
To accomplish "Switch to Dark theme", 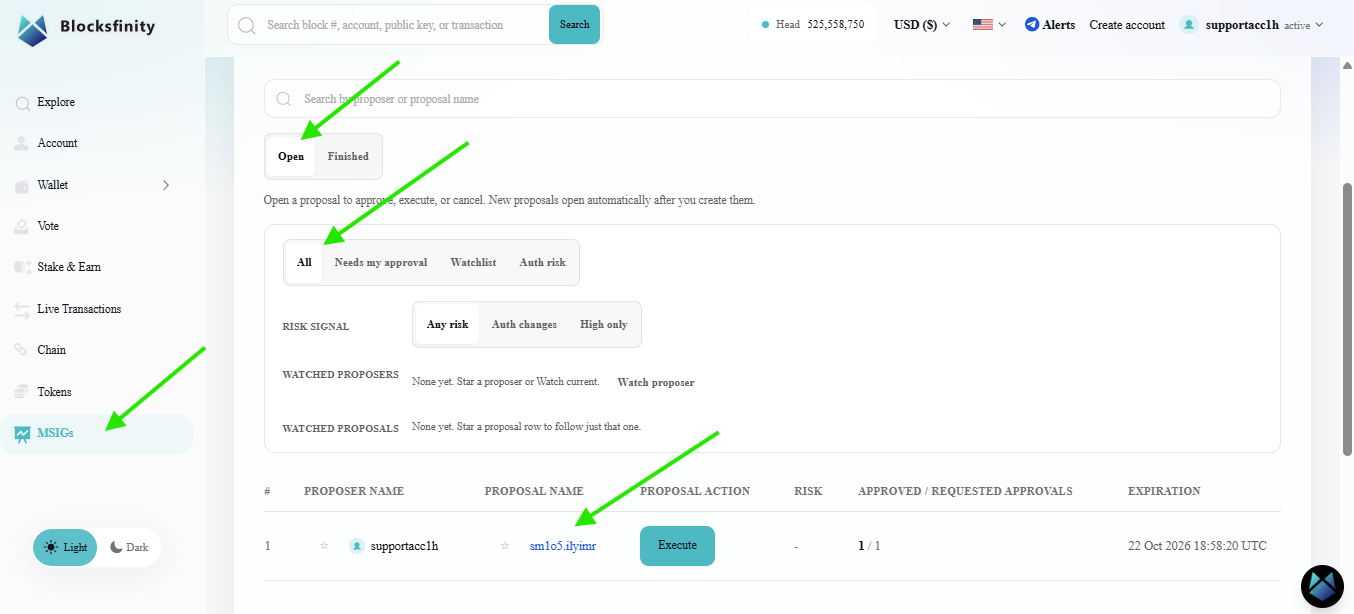I will coord(129,547).
